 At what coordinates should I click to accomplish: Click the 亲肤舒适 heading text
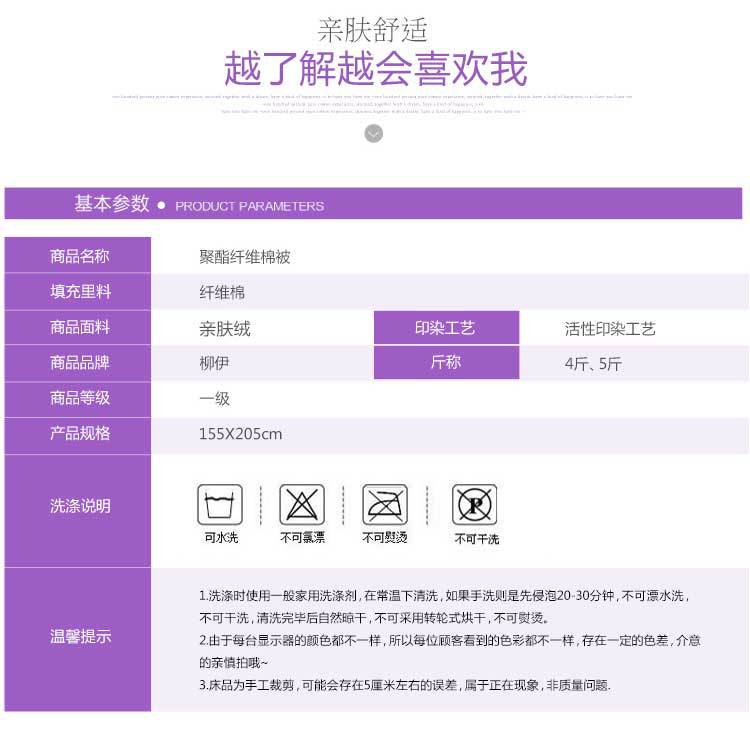pyautogui.click(x=373, y=30)
